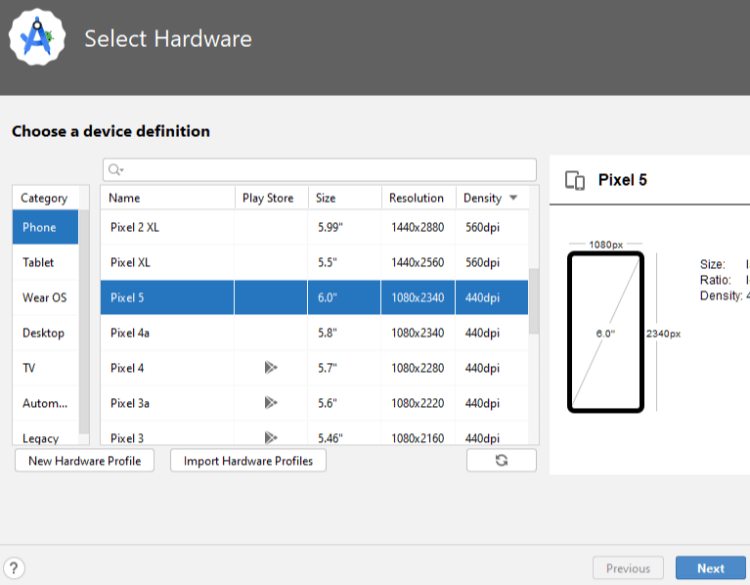Click the Density column sort arrow
Screen dimensions: 750x585
tap(513, 198)
